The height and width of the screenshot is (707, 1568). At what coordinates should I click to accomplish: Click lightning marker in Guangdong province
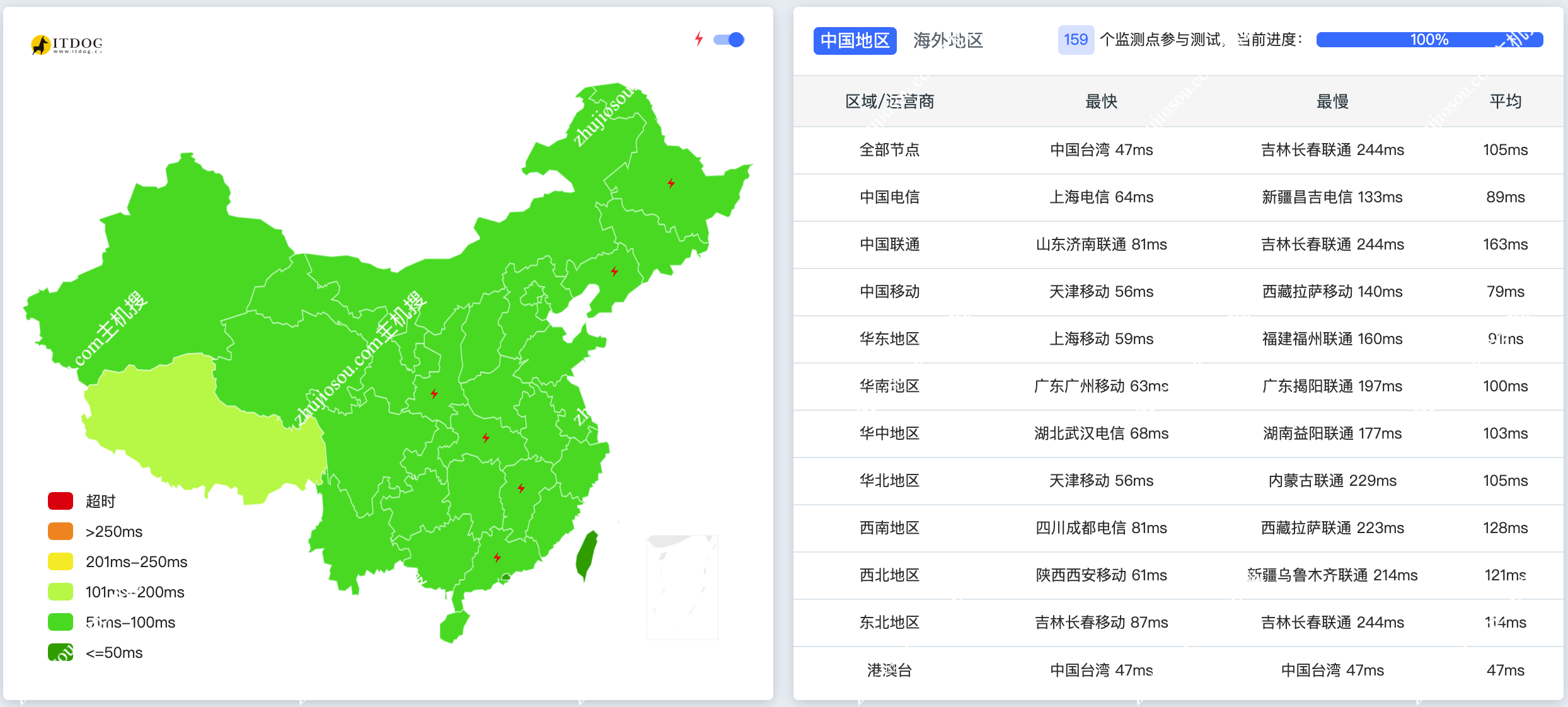tap(497, 558)
